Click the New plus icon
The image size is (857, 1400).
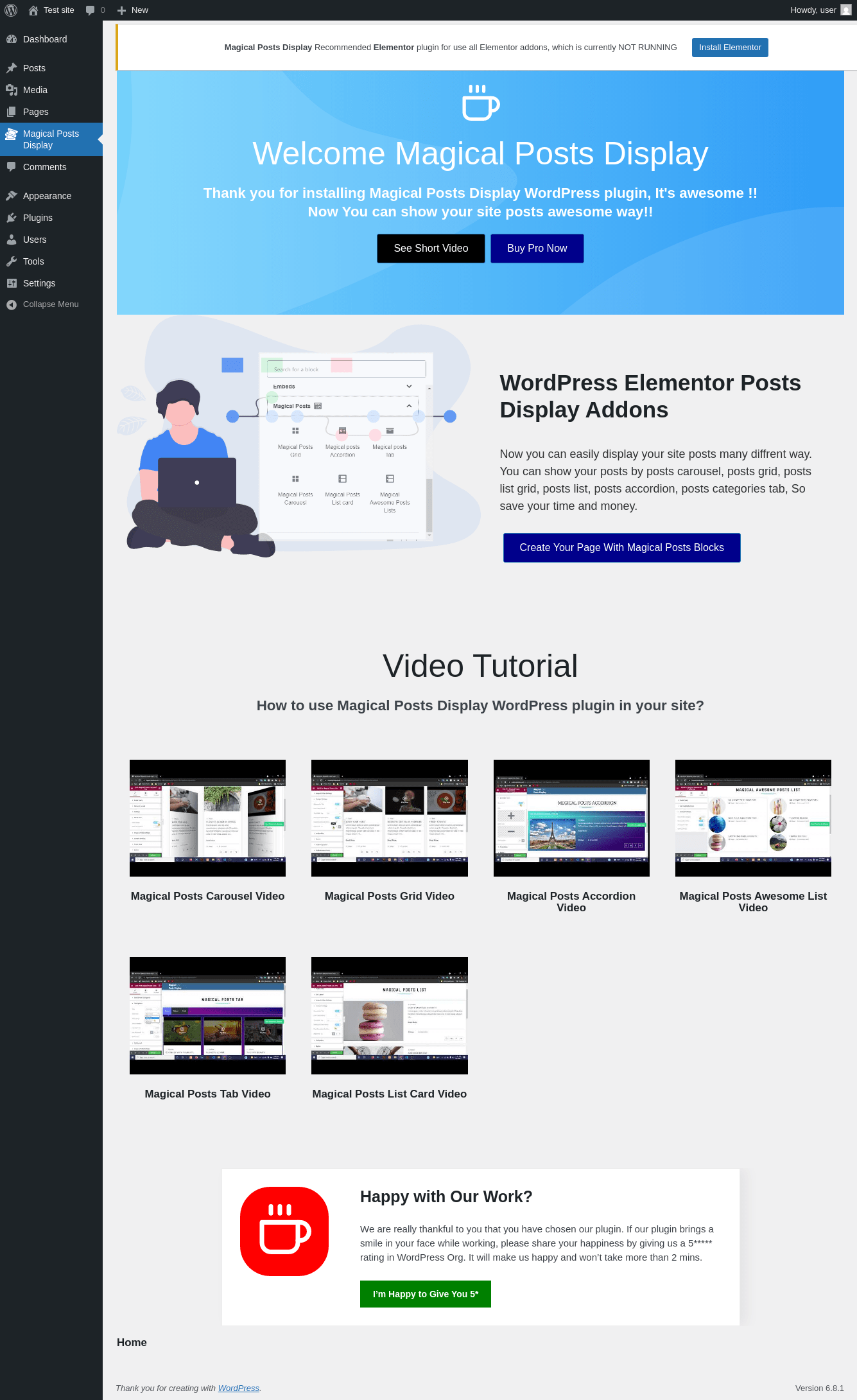click(121, 10)
